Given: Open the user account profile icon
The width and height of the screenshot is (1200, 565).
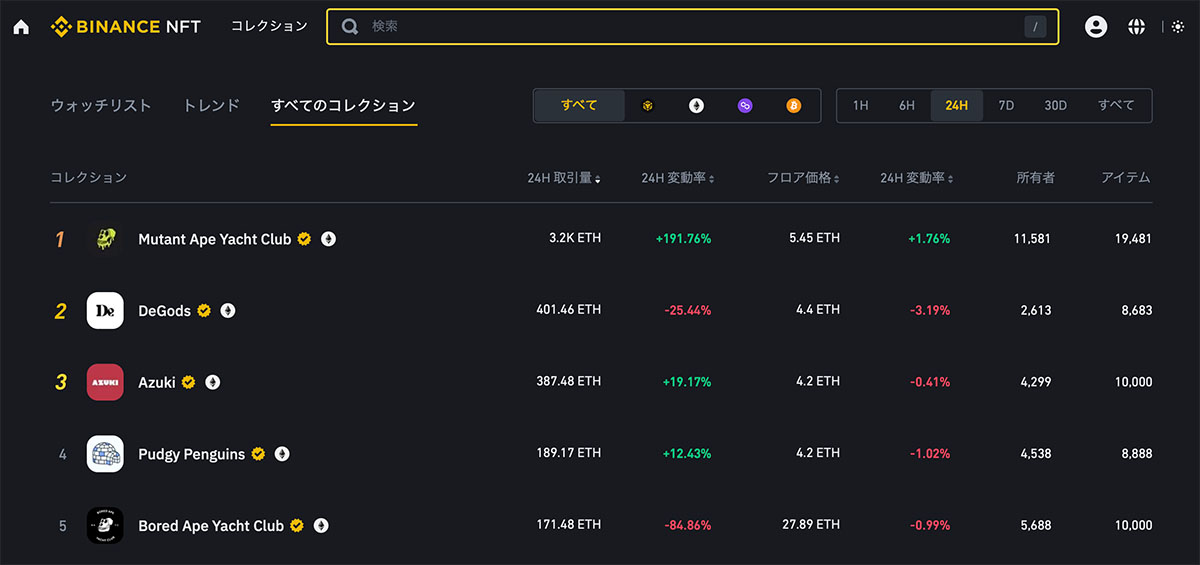Looking at the screenshot, I should click(x=1096, y=27).
